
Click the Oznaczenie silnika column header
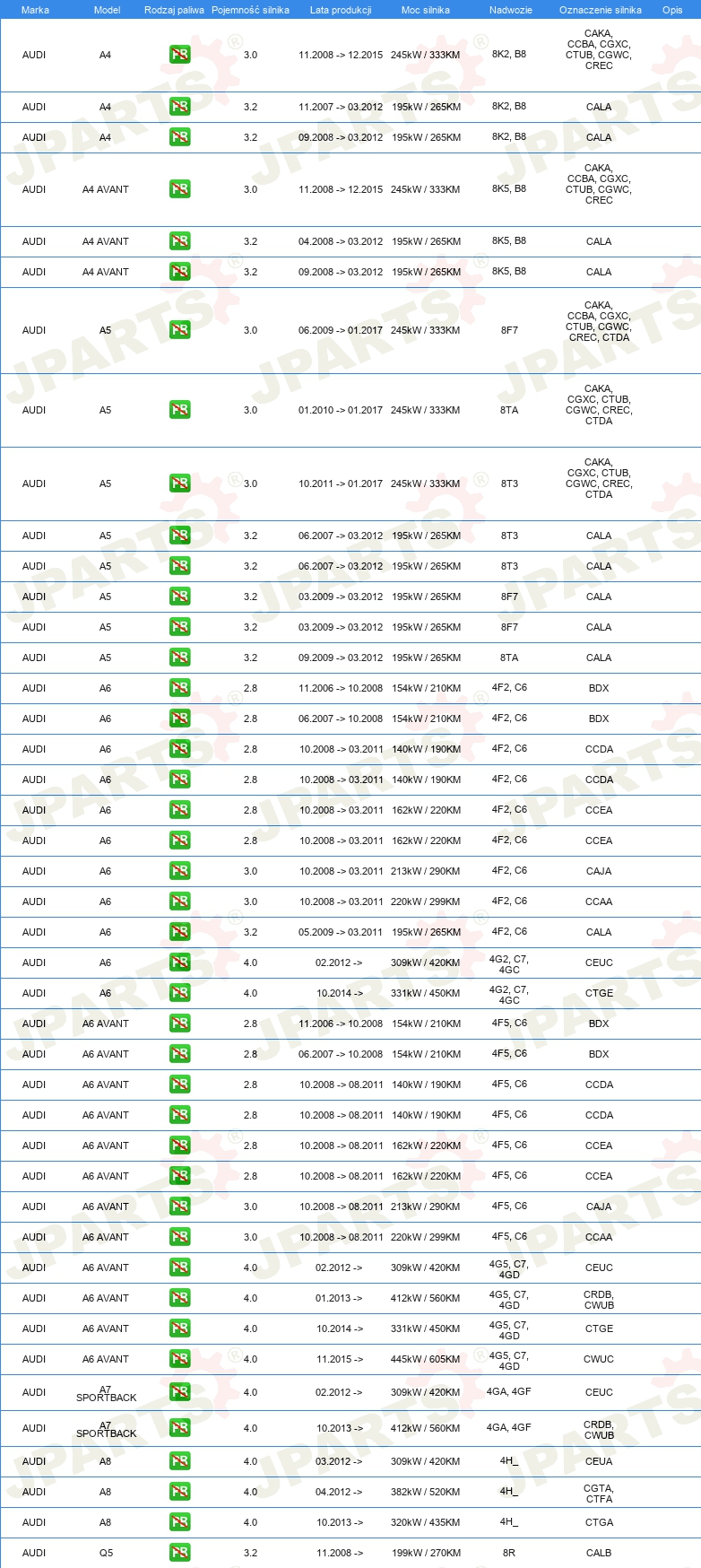(601, 10)
